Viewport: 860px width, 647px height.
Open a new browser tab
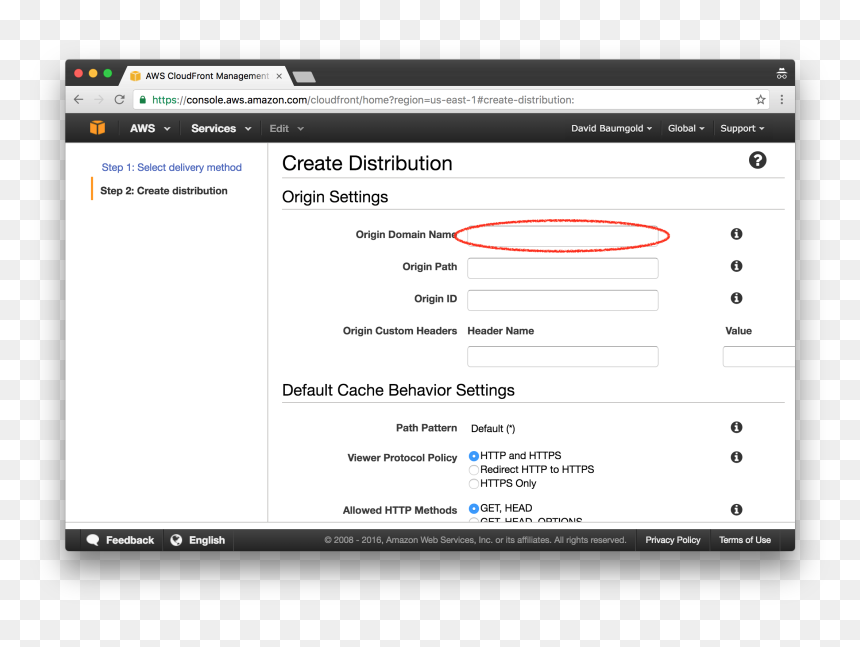[304, 76]
